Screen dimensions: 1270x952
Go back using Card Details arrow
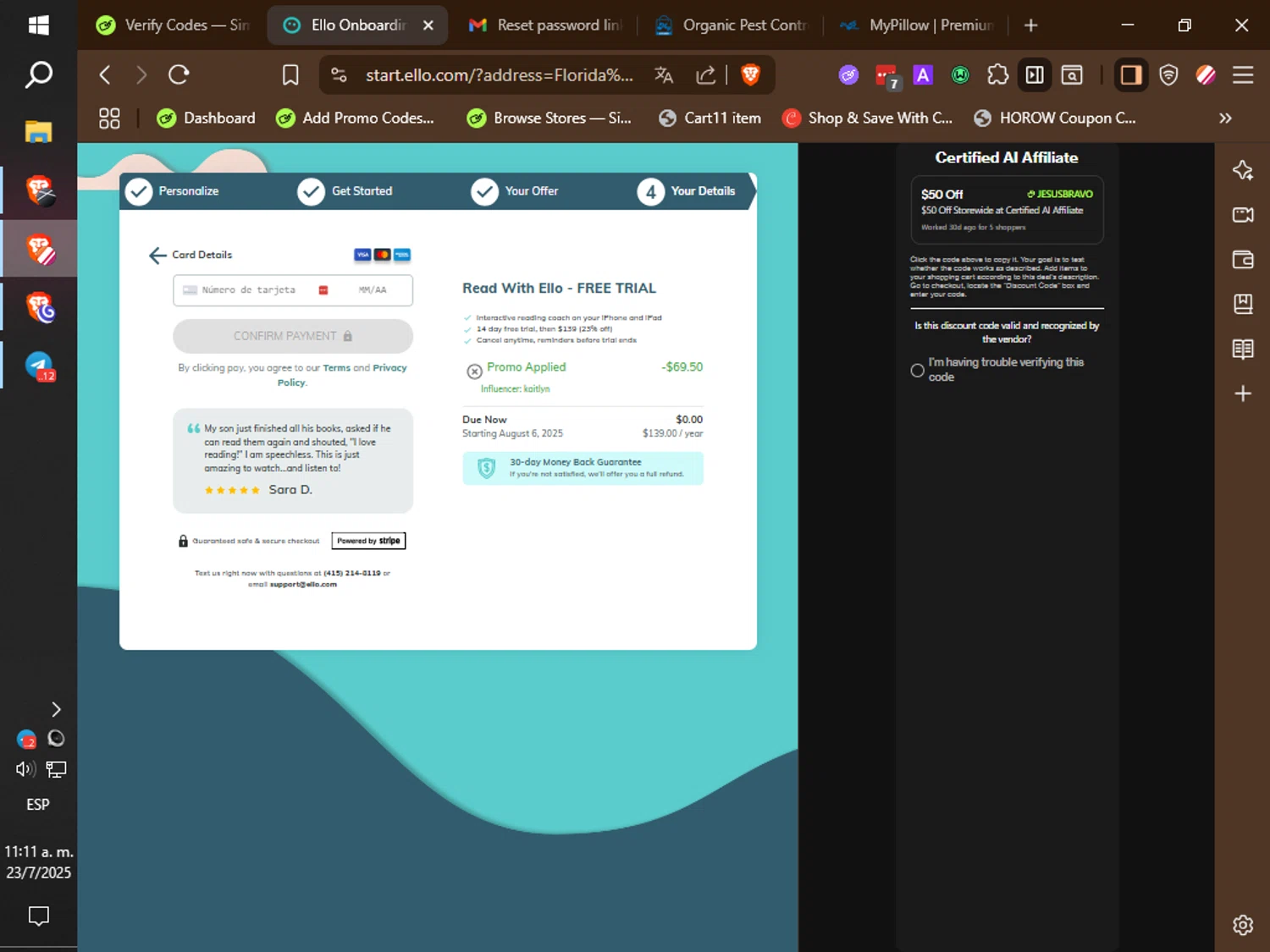coord(157,256)
